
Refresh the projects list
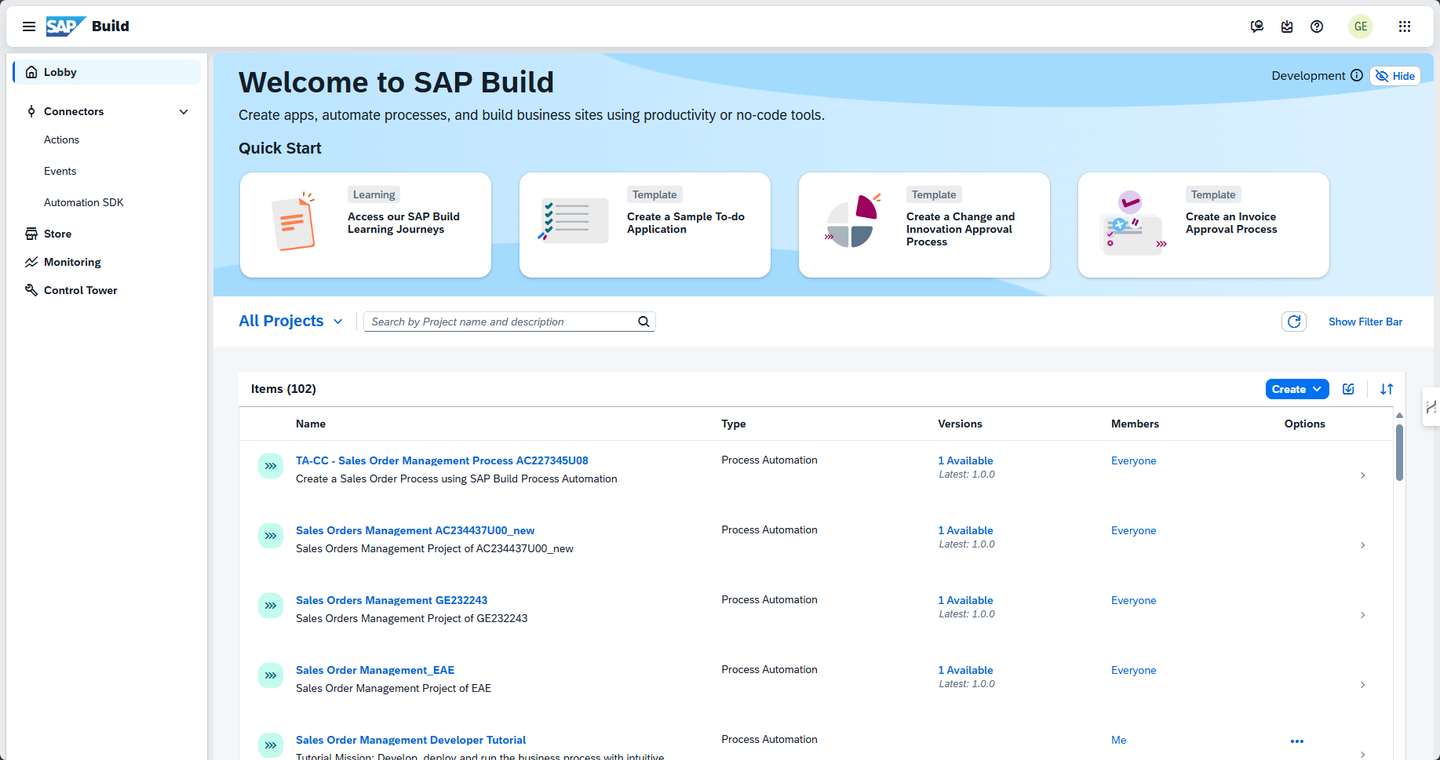coord(1294,322)
